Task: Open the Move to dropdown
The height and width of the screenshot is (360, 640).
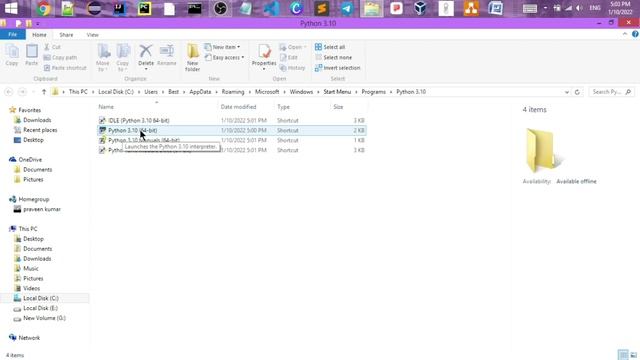Action: (x=103, y=58)
